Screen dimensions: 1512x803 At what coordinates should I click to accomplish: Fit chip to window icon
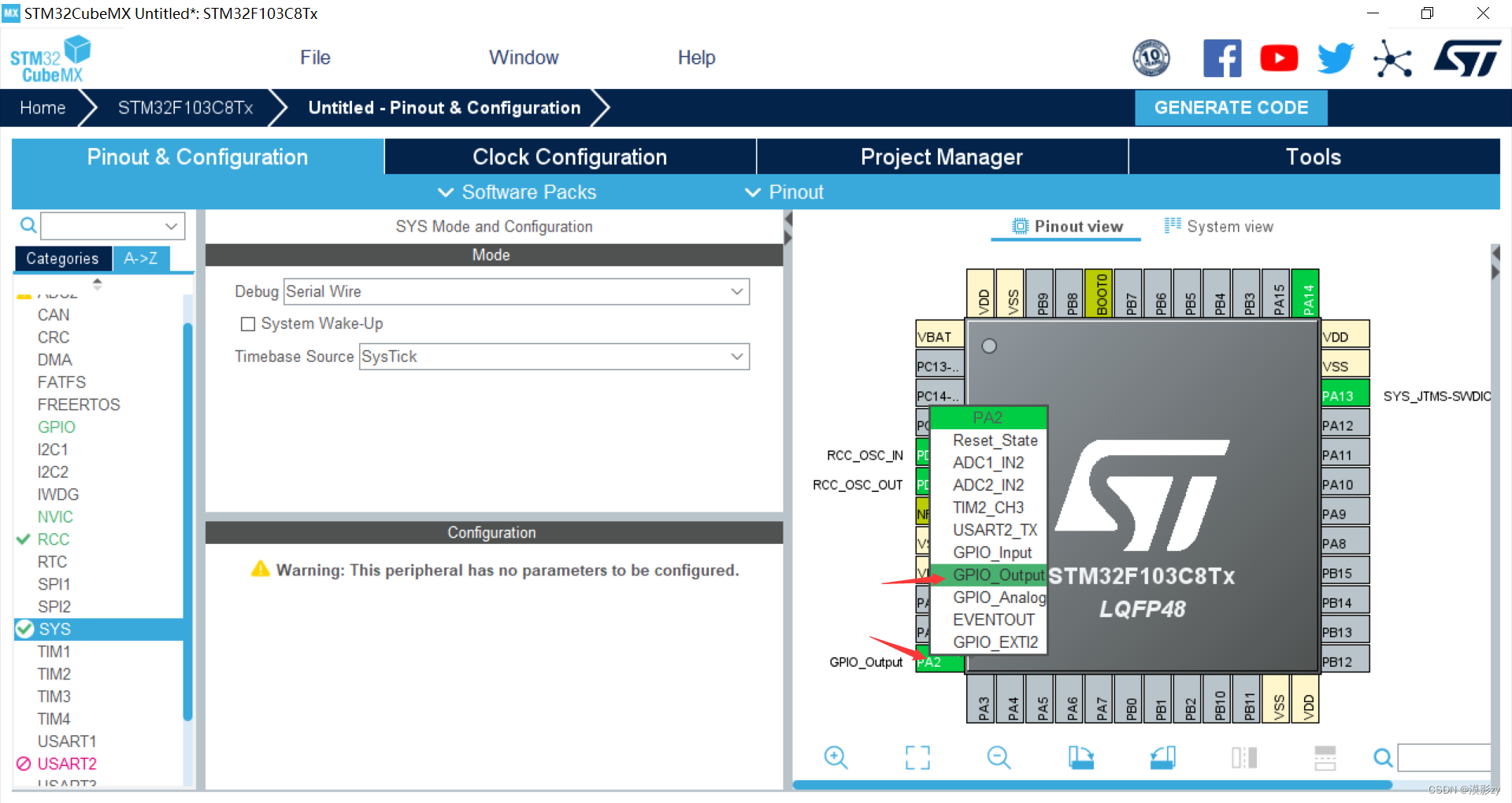(917, 757)
